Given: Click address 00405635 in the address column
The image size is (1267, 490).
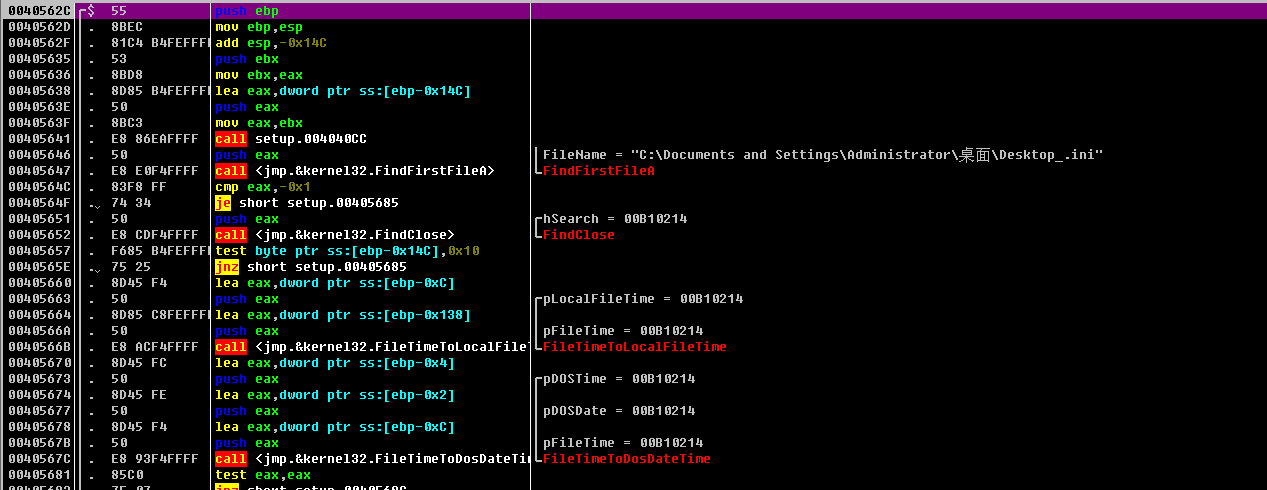Looking at the screenshot, I should pyautogui.click(x=40, y=59).
